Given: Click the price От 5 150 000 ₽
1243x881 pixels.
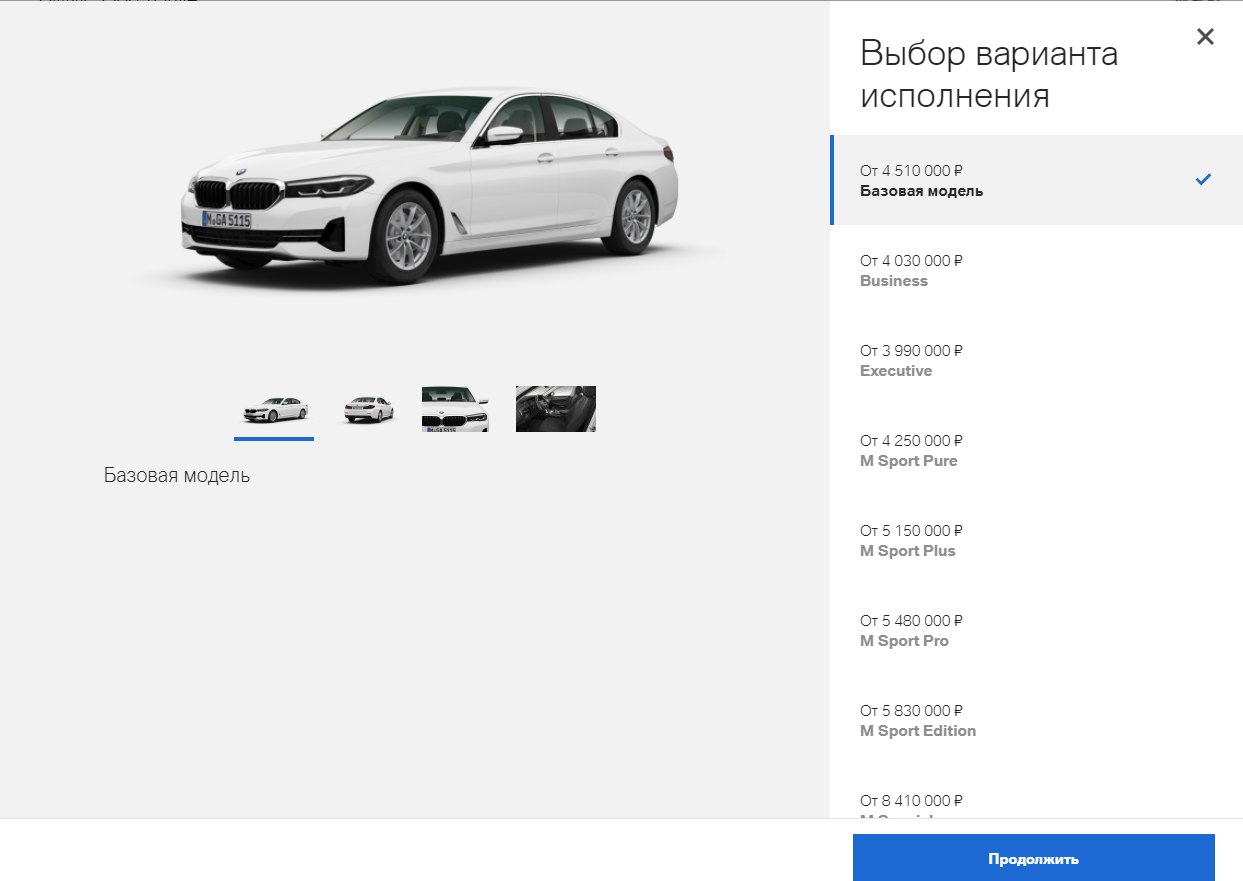Looking at the screenshot, I should coord(911,531).
